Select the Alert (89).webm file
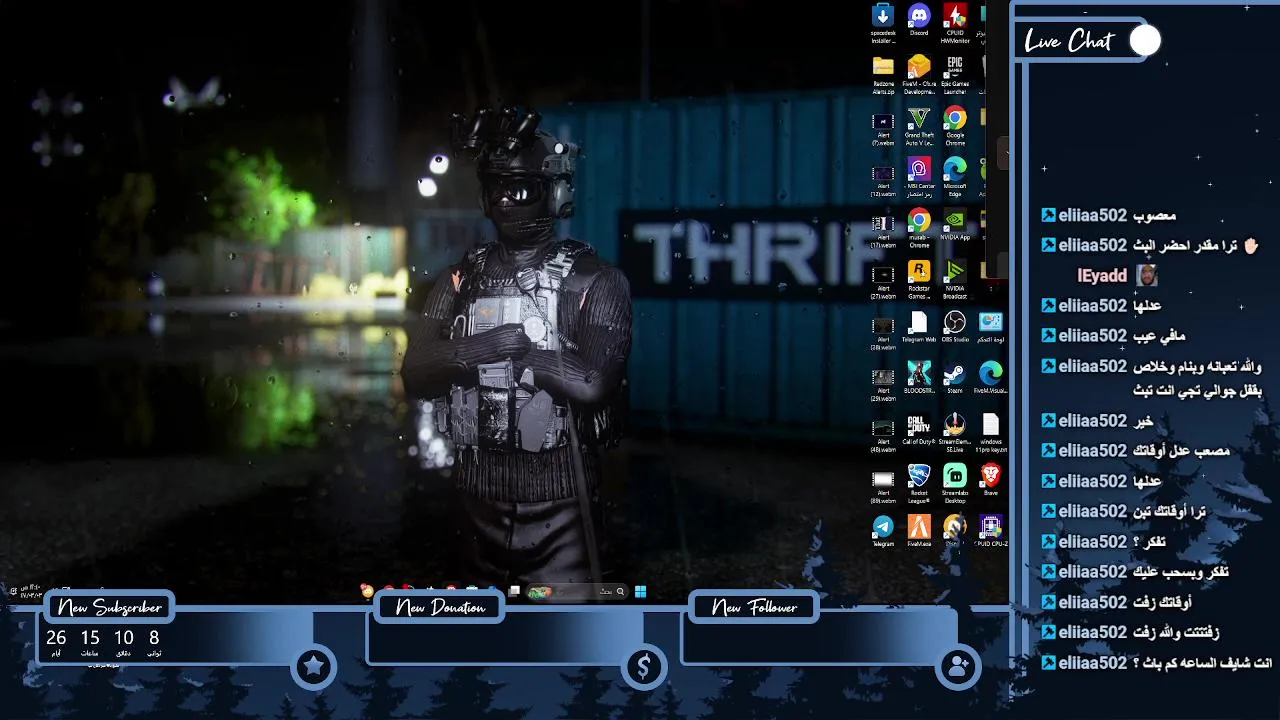This screenshot has height=720, width=1280. tap(883, 488)
